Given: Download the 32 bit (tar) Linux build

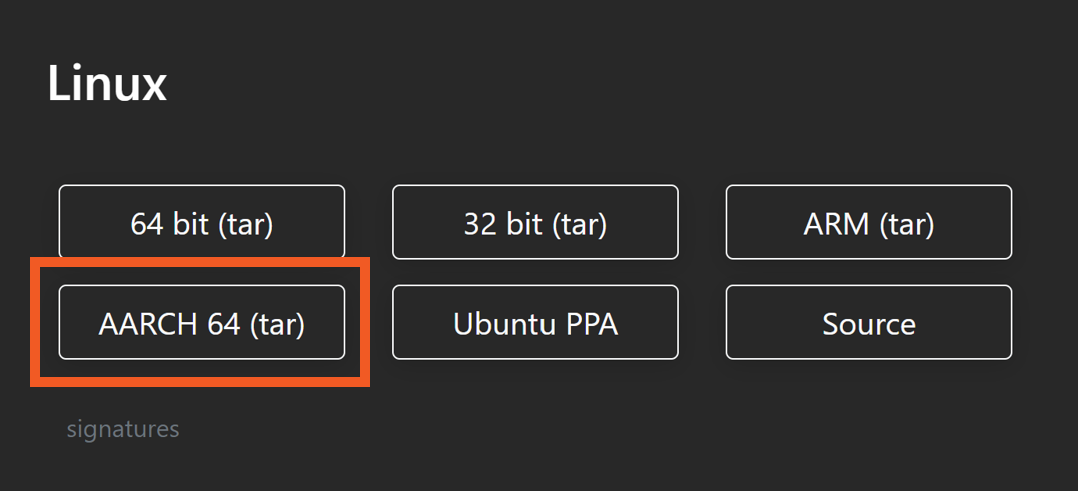Looking at the screenshot, I should point(535,222).
